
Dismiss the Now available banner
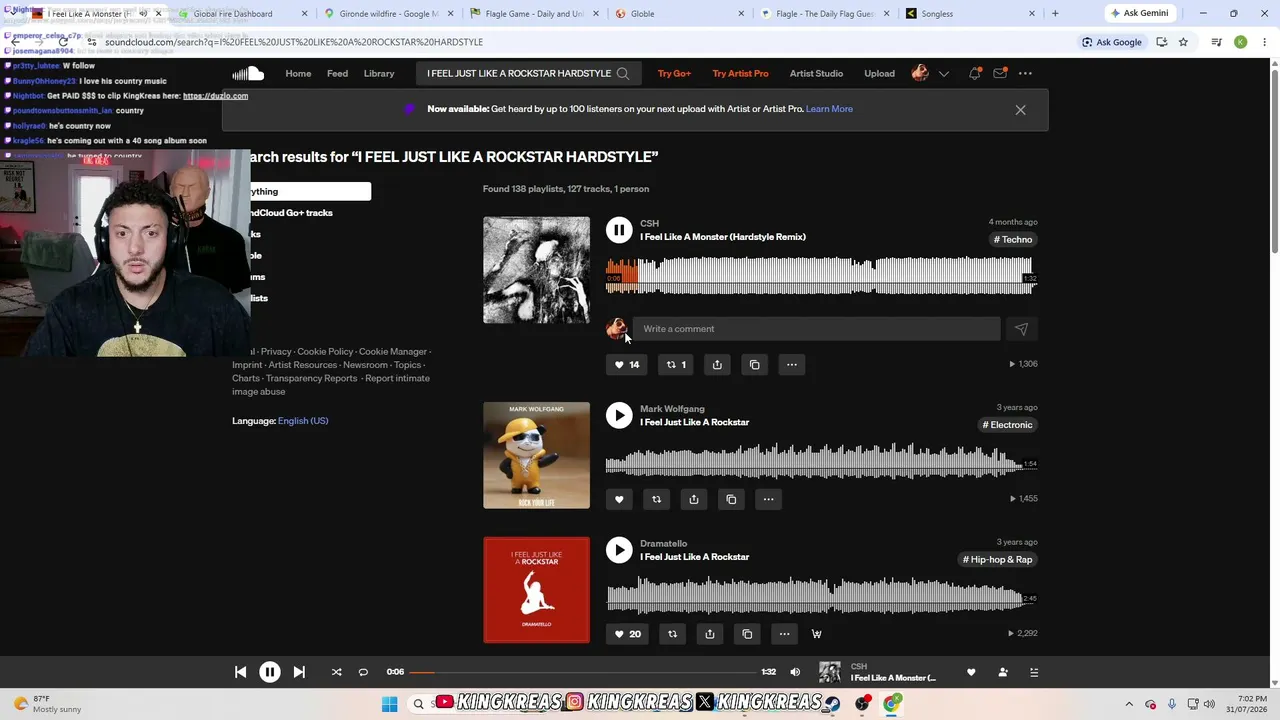point(1020,110)
